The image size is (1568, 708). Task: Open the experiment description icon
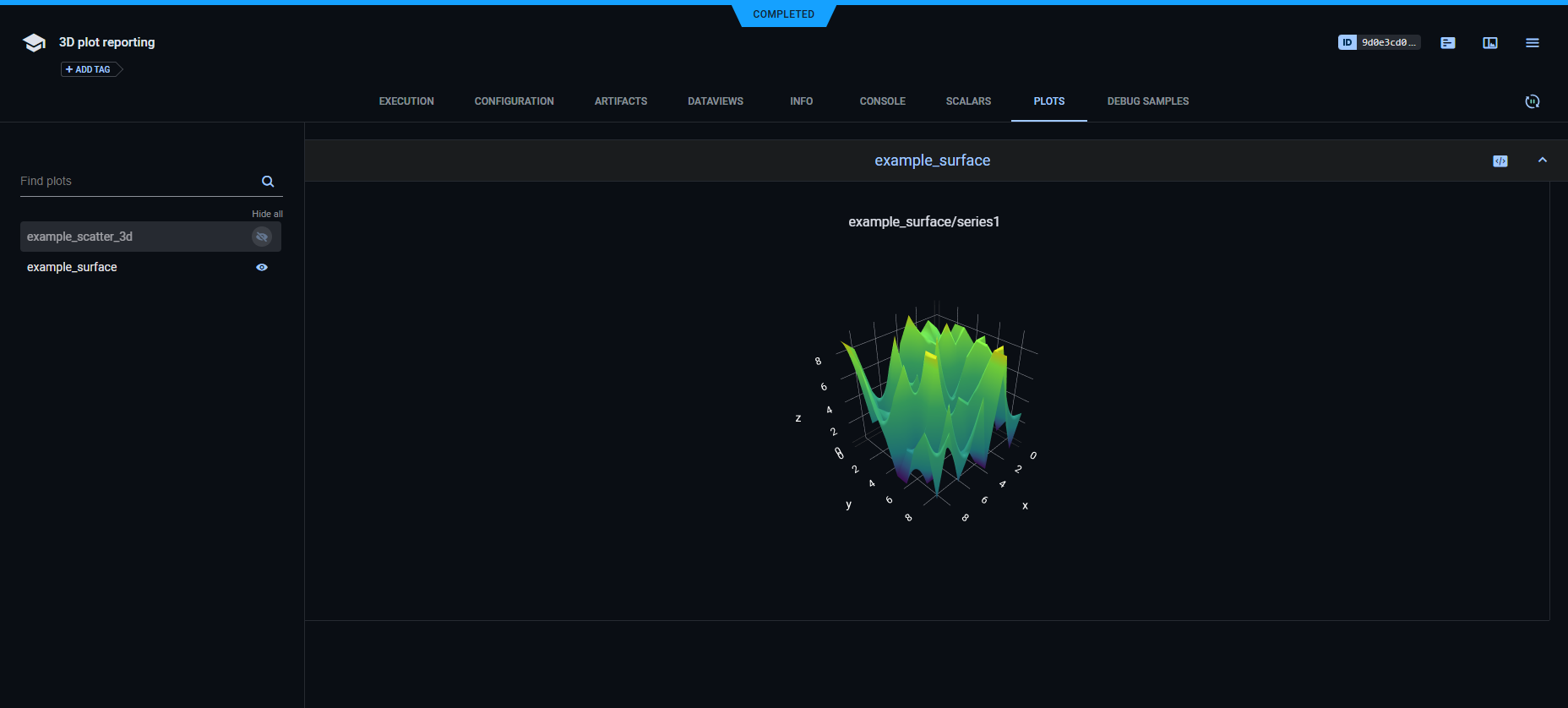point(1447,43)
